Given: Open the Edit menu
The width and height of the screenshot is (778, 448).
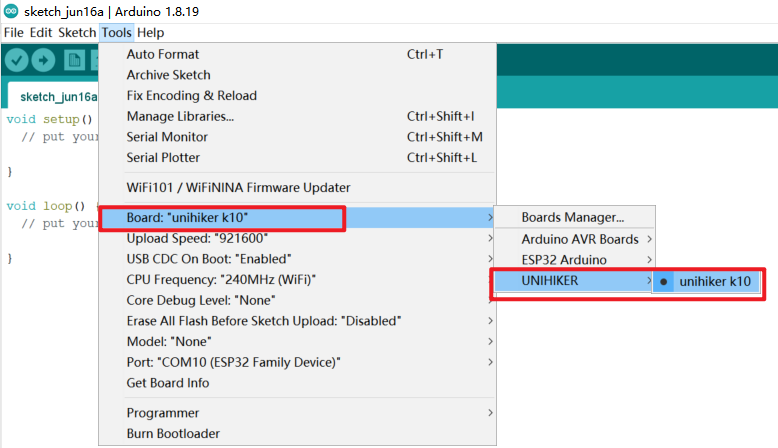Looking at the screenshot, I should click(x=41, y=33).
